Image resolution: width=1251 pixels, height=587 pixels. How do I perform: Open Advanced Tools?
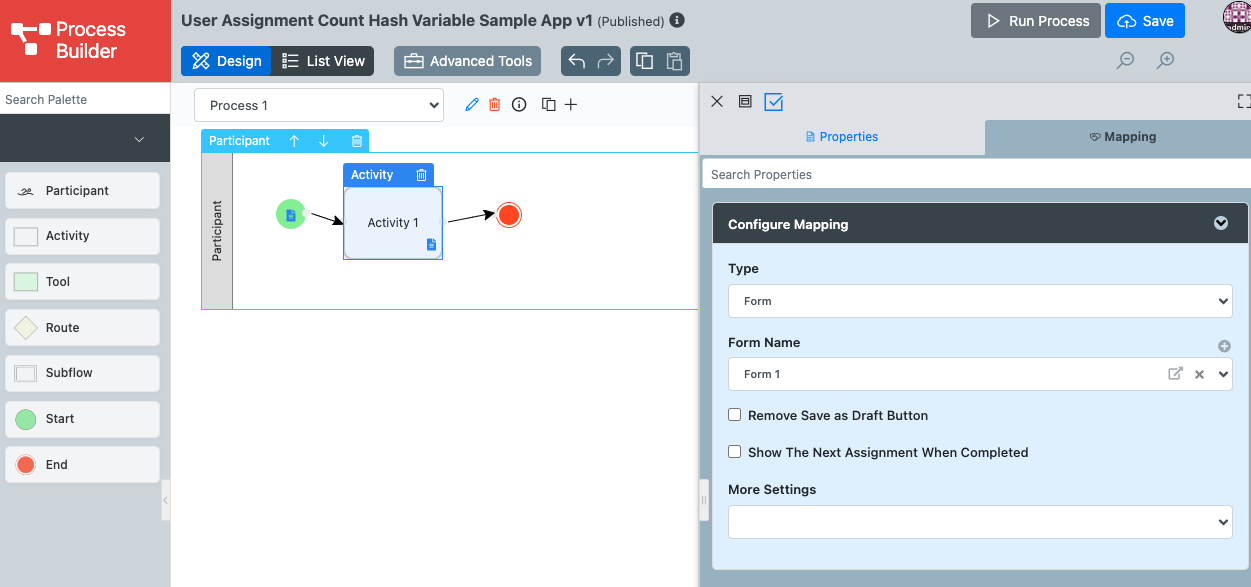tap(467, 61)
